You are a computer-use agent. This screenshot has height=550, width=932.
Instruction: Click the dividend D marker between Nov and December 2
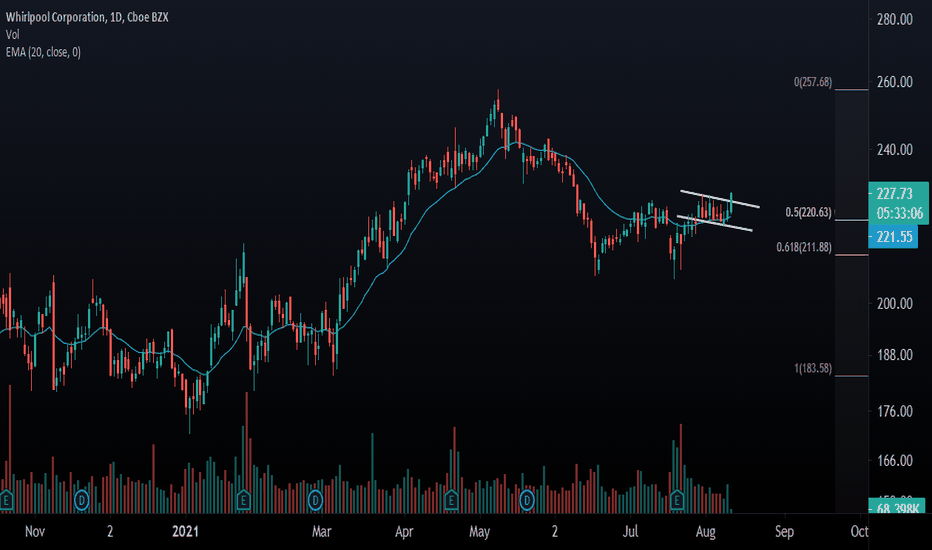click(x=81, y=501)
